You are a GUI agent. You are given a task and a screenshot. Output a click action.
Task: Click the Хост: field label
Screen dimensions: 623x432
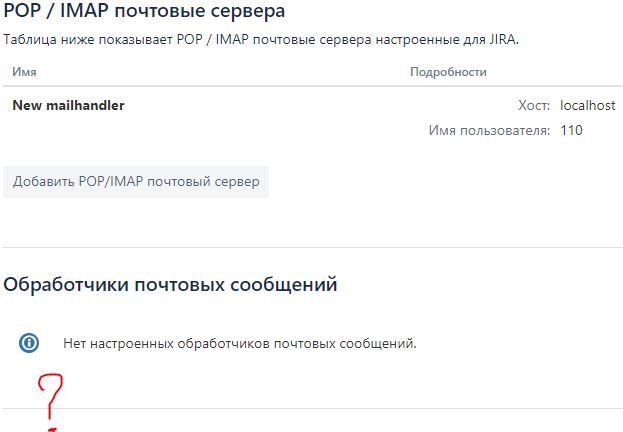click(534, 105)
